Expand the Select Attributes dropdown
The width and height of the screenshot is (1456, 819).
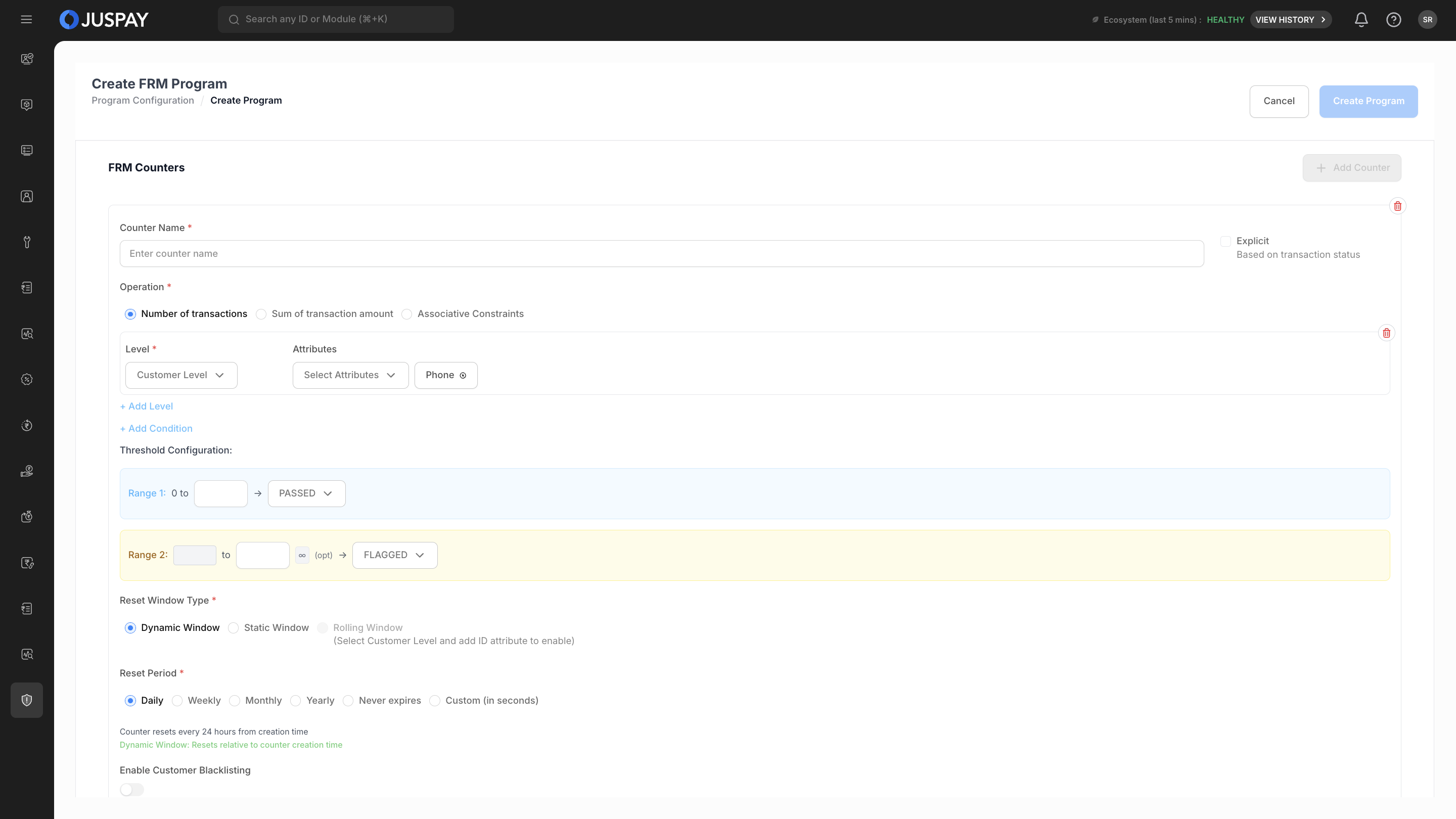[350, 375]
